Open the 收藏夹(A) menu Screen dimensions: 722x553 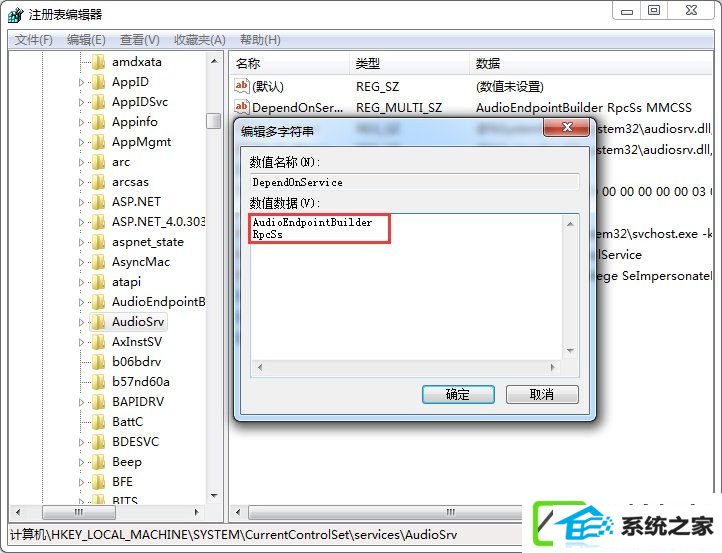[x=200, y=40]
